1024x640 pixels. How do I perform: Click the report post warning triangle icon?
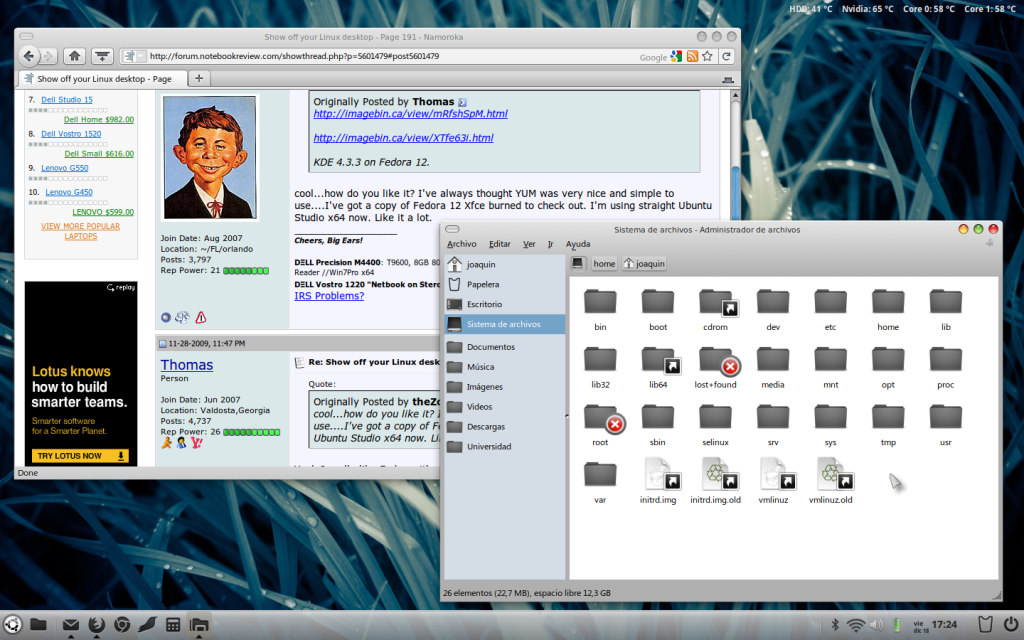click(x=200, y=317)
